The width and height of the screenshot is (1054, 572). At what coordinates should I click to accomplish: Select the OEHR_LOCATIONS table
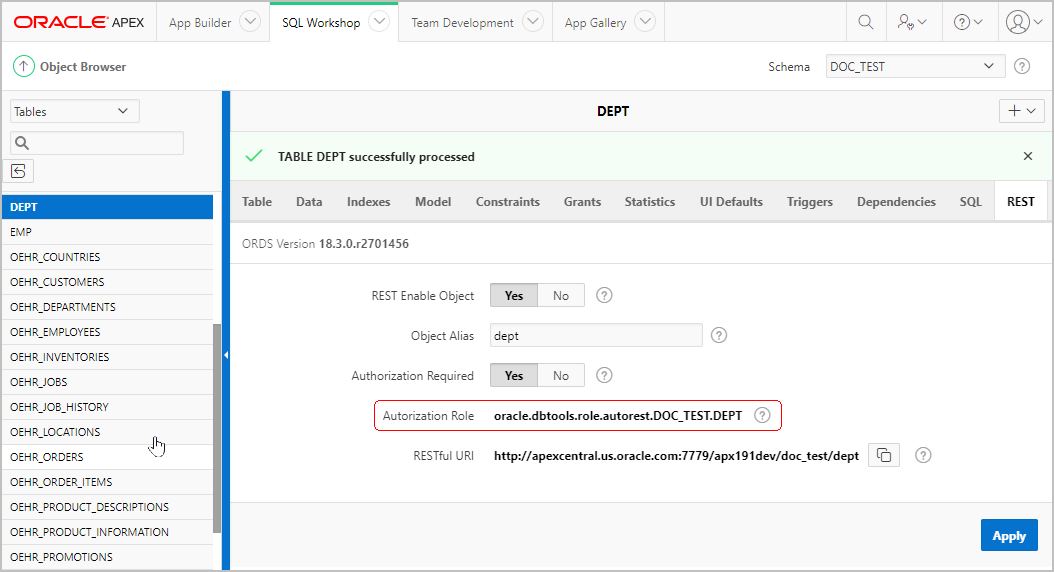[x=108, y=432]
